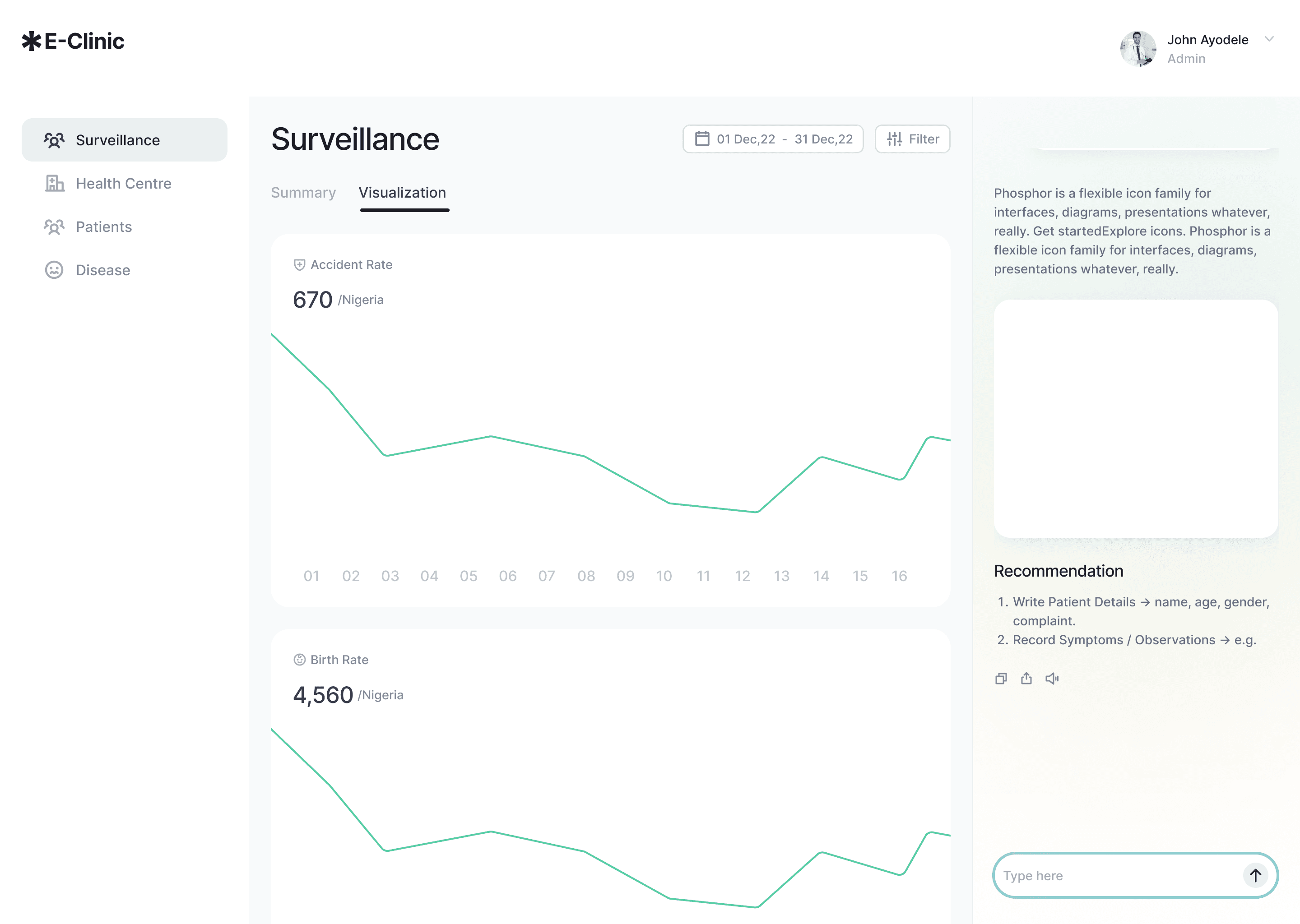Open Health Centre in sidebar

[x=124, y=184]
